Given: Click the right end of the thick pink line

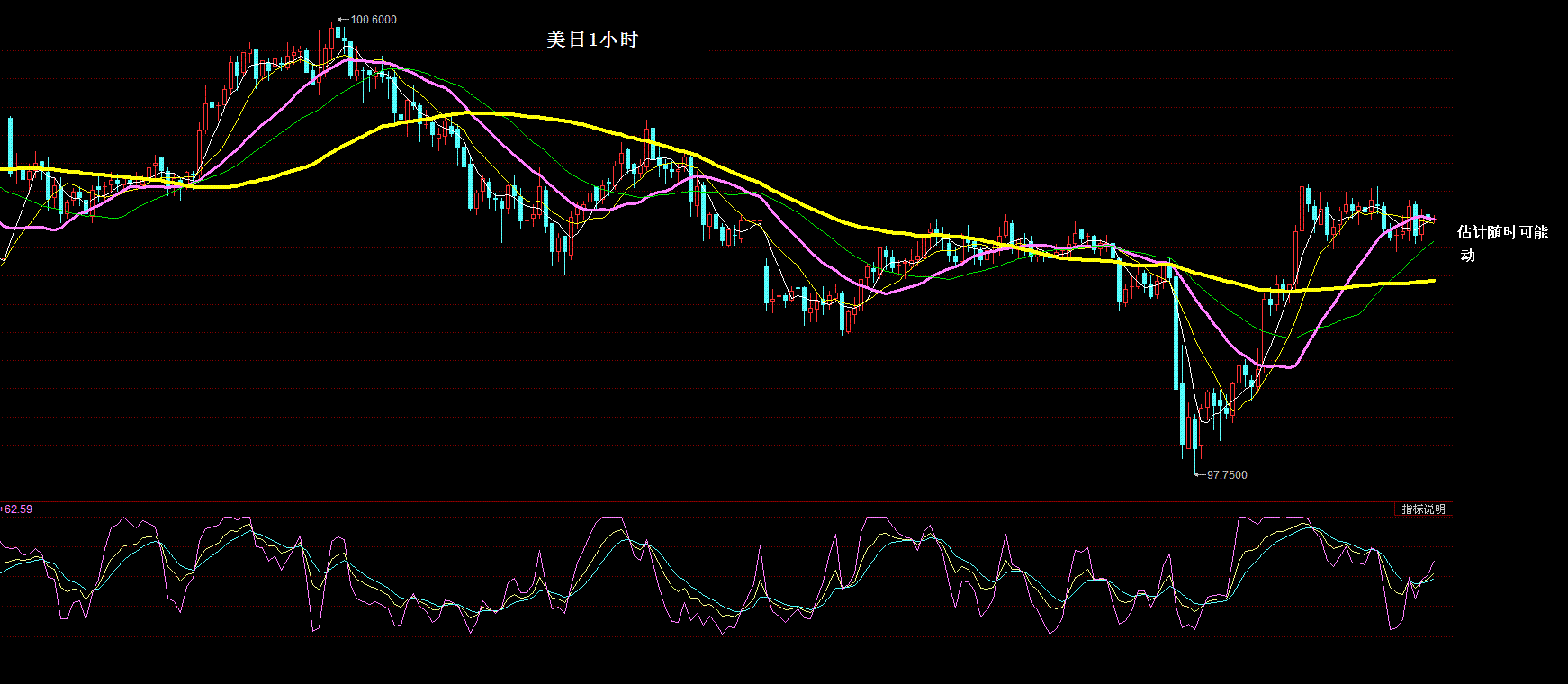Looking at the screenshot, I should (1433, 220).
